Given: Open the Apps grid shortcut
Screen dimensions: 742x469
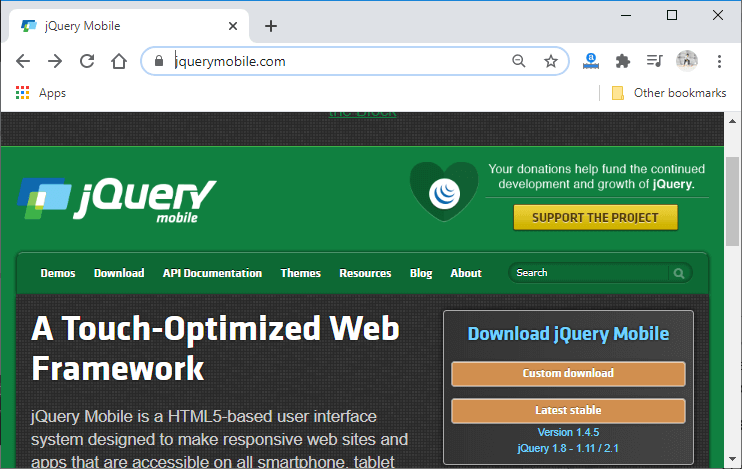Looking at the screenshot, I should pyautogui.click(x=41, y=93).
